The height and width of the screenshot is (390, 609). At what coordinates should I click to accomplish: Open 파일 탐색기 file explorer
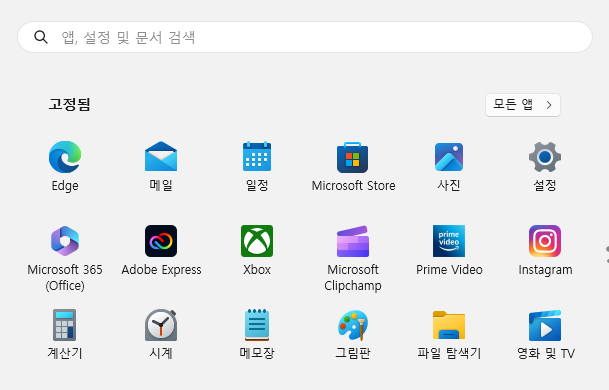(449, 325)
